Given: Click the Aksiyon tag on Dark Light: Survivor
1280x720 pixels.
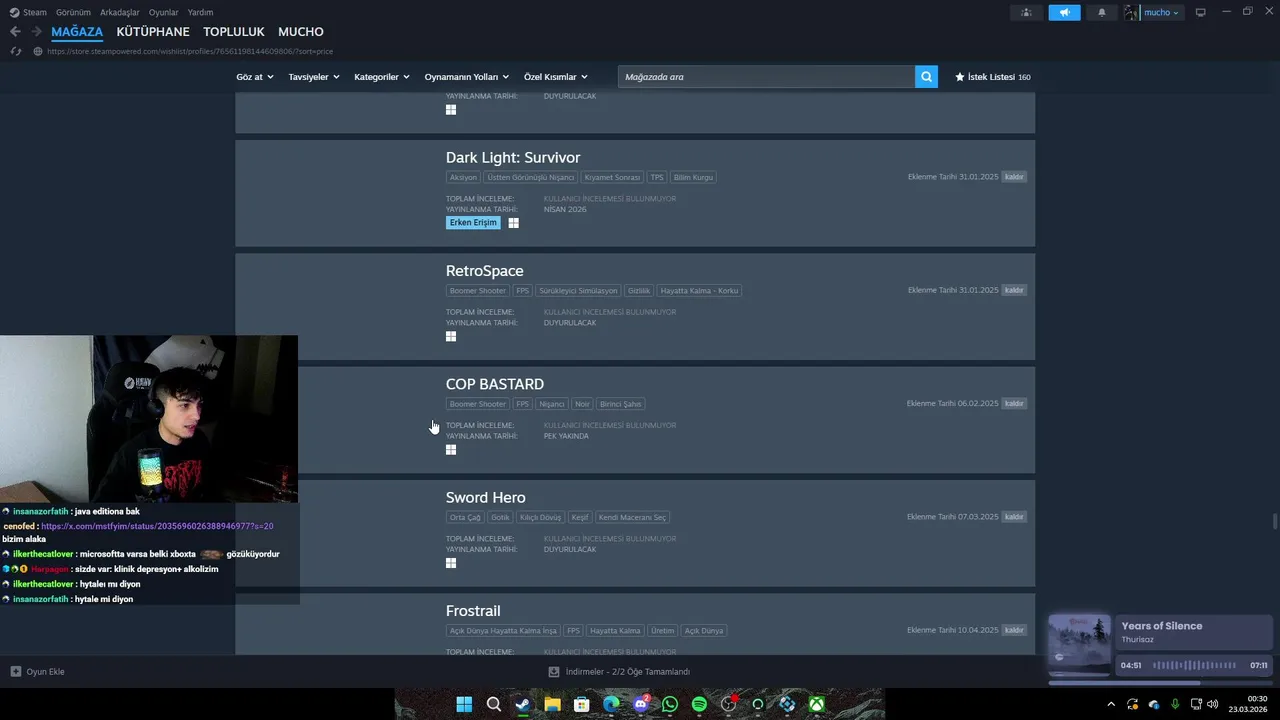Looking at the screenshot, I should [x=463, y=177].
